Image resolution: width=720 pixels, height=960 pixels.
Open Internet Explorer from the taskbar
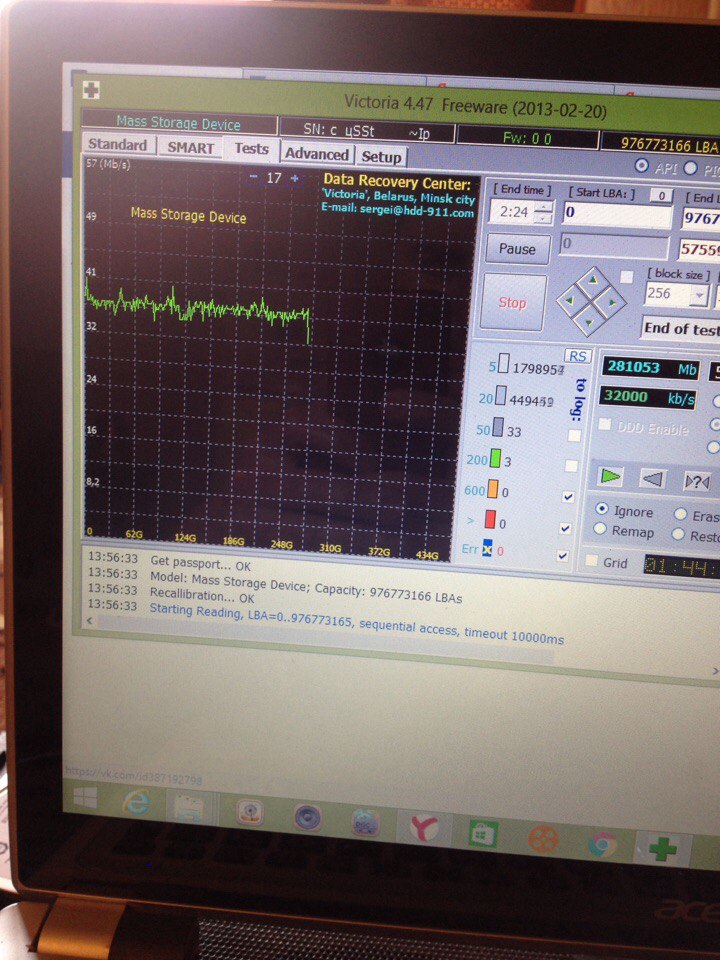click(136, 802)
